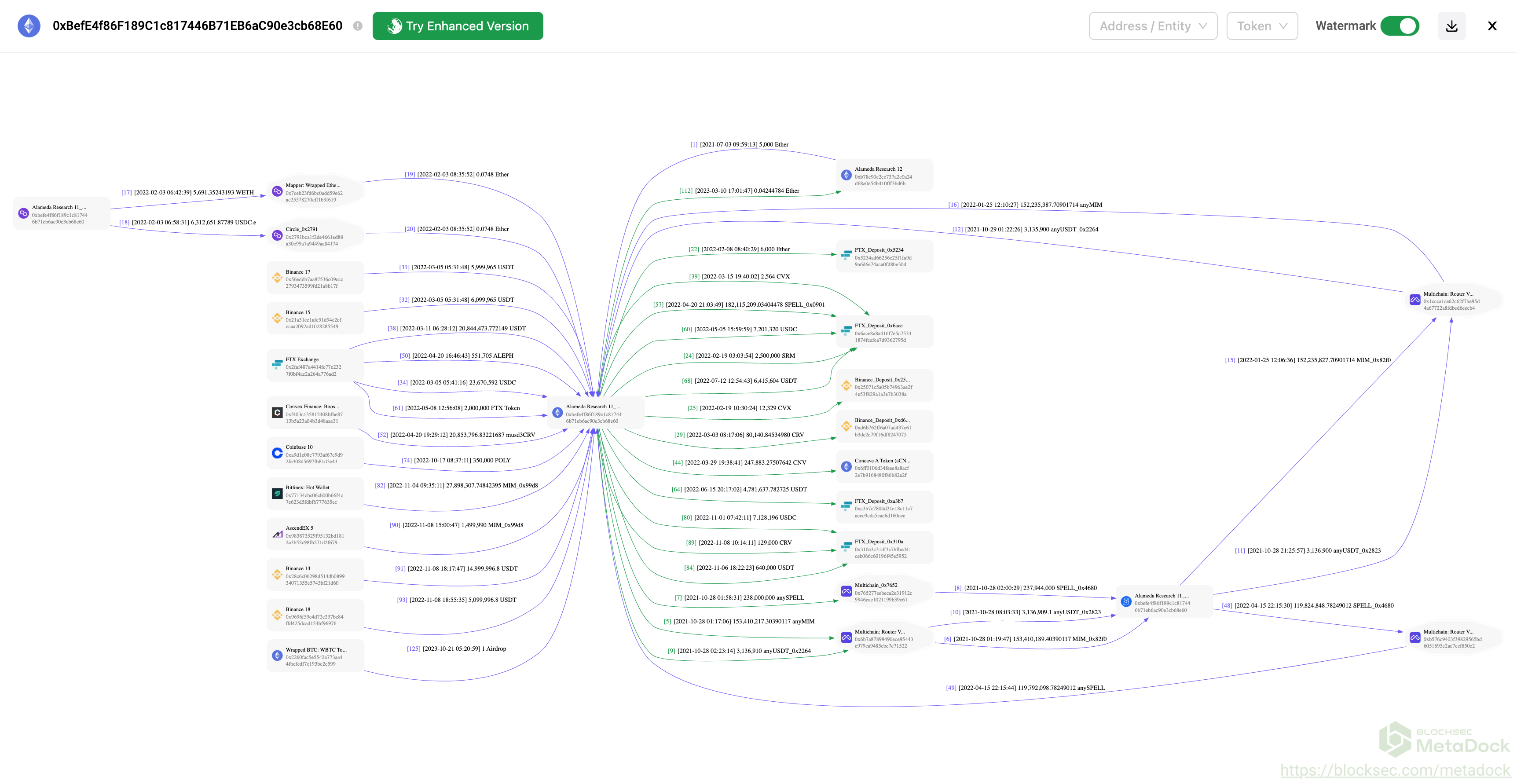The image size is (1517, 784).
Task: Click the Convex Finance Booster node icon
Action: (277, 412)
